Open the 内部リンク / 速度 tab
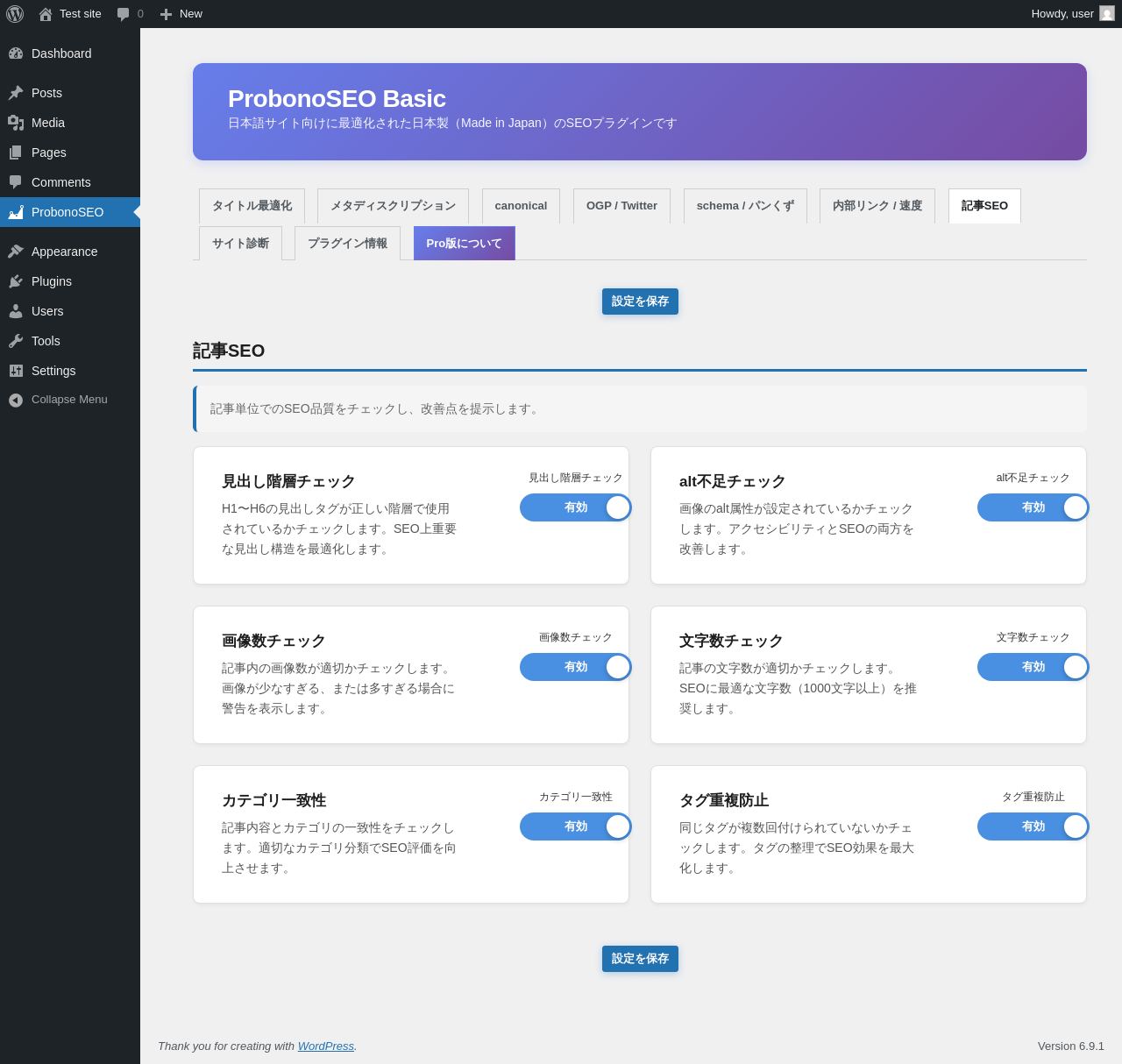This screenshot has width=1122, height=1064. (877, 206)
